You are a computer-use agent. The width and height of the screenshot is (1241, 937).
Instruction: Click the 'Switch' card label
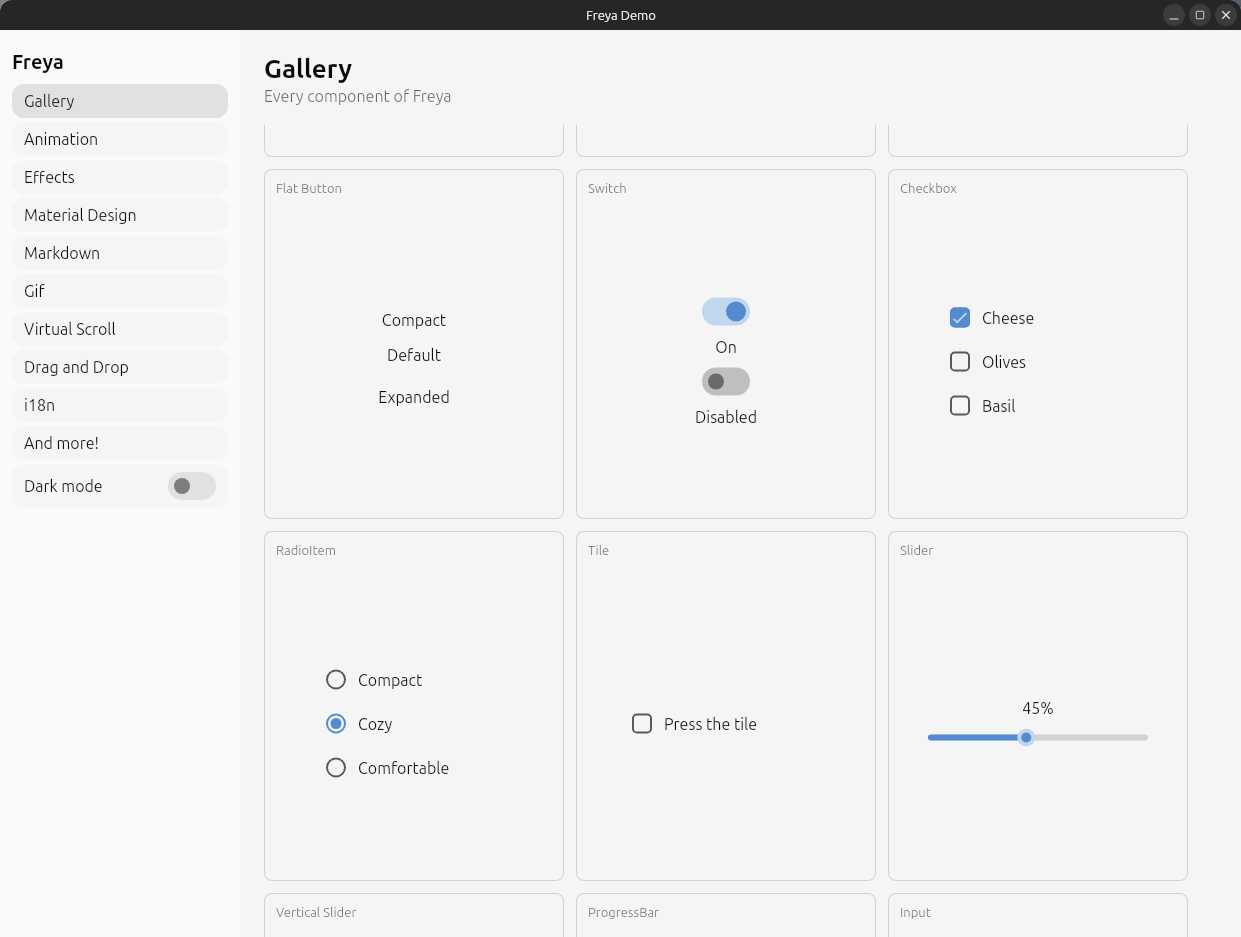607,188
